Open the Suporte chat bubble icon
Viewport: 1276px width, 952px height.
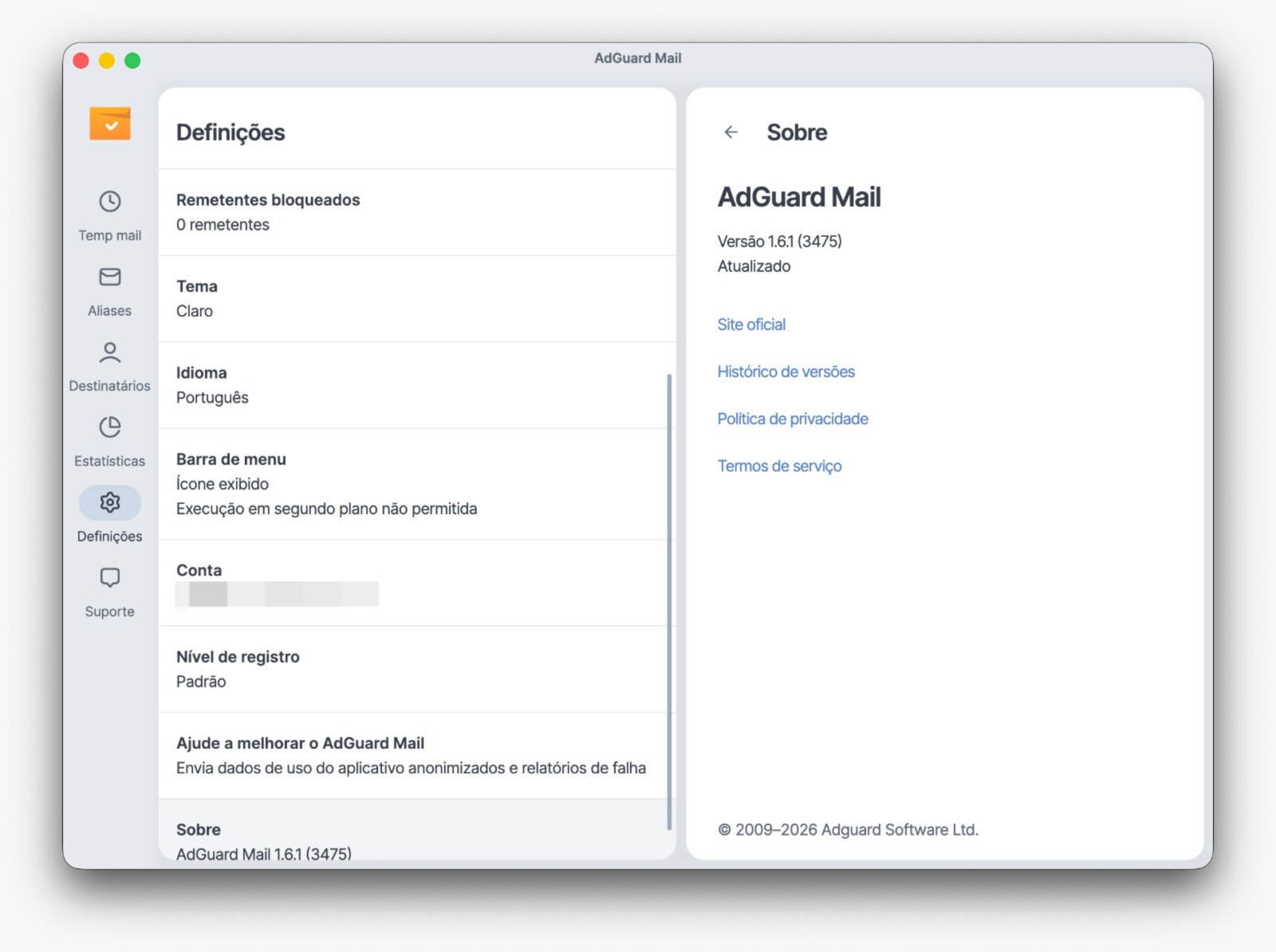tap(110, 577)
